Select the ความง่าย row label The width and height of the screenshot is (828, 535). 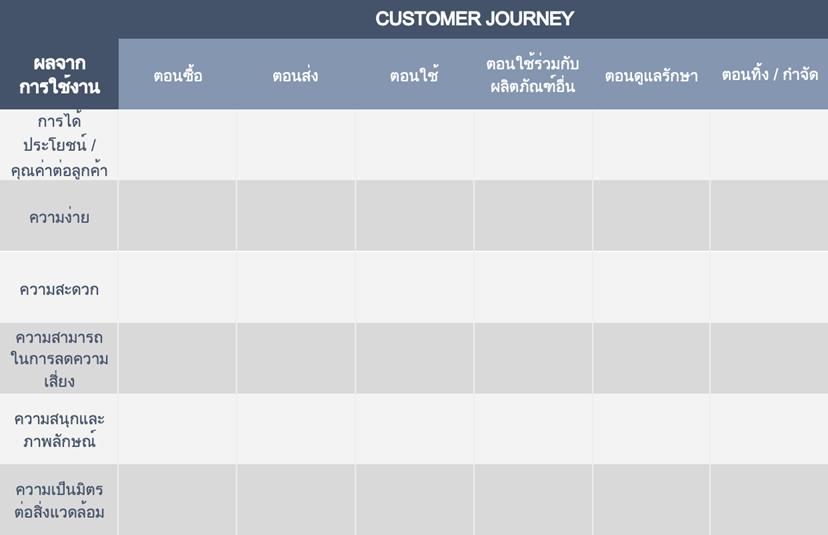pyautogui.click(x=59, y=216)
